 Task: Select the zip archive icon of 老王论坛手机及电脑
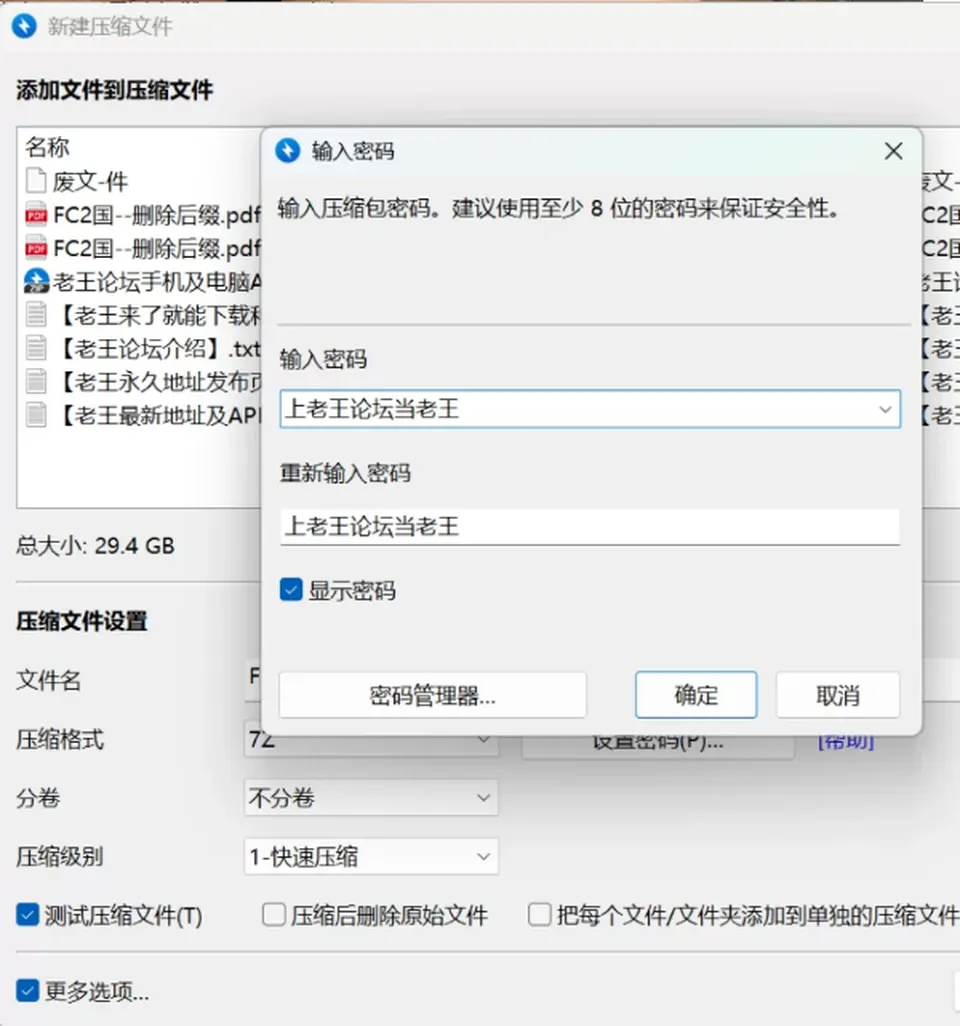tap(37, 281)
